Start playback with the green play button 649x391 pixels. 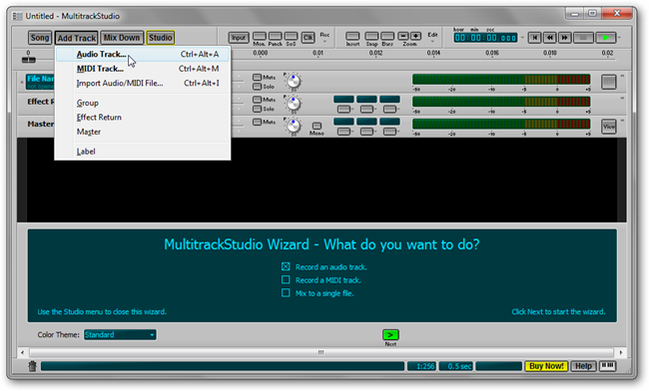click(x=606, y=38)
